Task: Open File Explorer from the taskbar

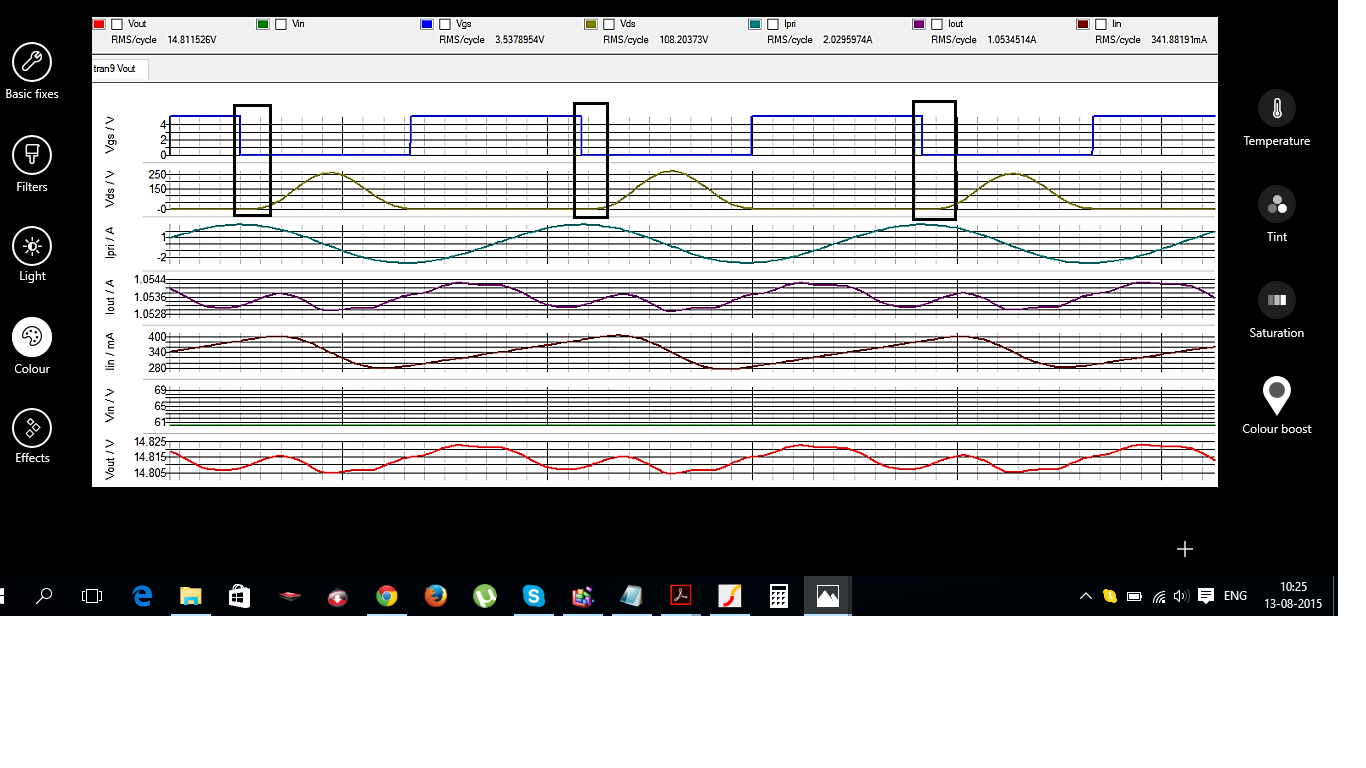Action: pyautogui.click(x=190, y=596)
